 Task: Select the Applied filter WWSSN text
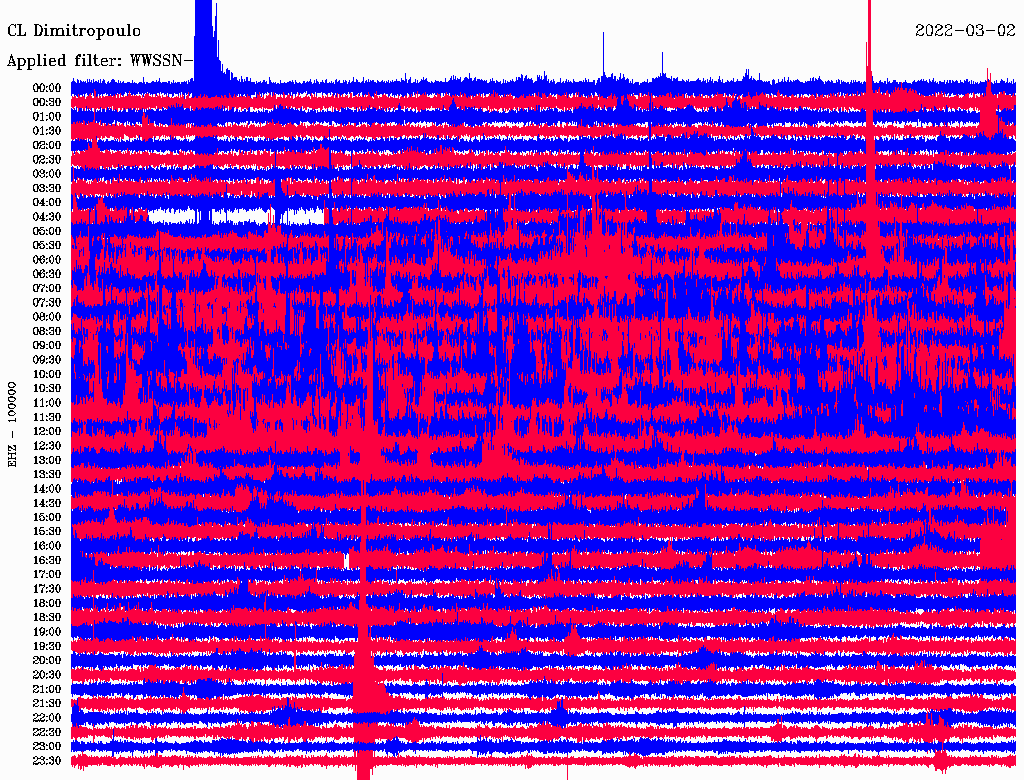pos(99,61)
